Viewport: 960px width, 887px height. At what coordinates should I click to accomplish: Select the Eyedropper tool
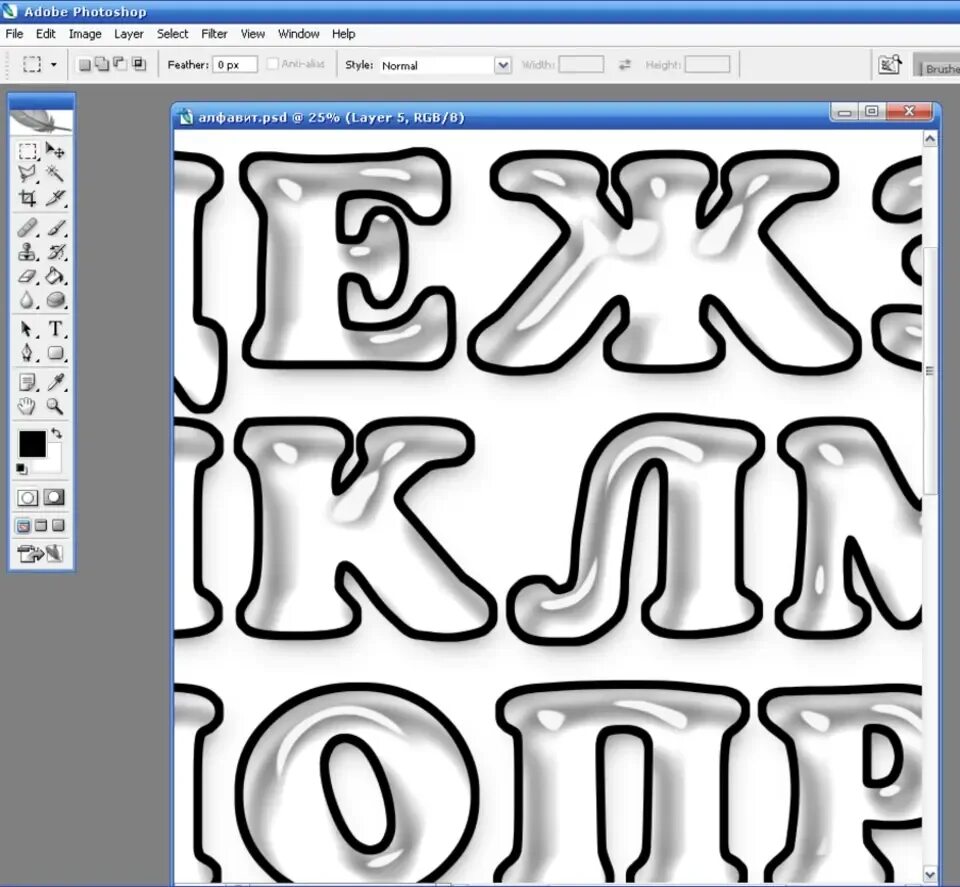tap(55, 383)
